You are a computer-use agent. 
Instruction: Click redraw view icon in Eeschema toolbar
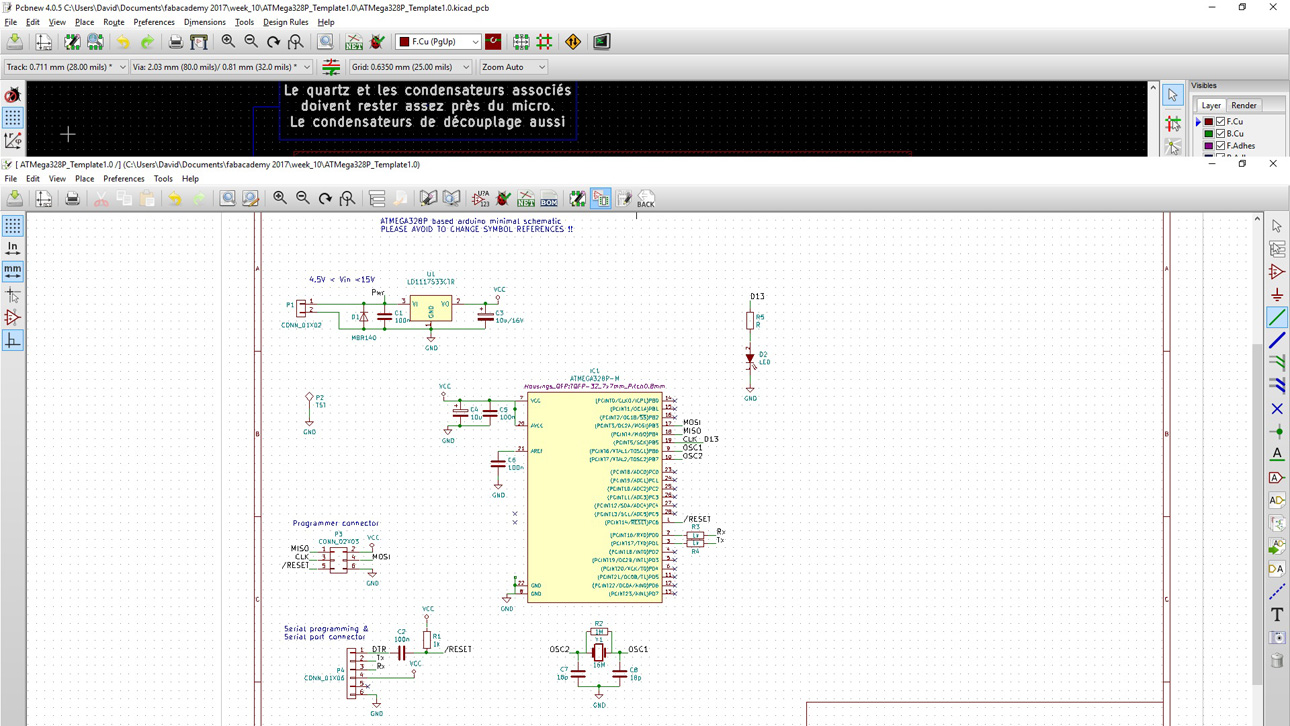pyautogui.click(x=325, y=199)
